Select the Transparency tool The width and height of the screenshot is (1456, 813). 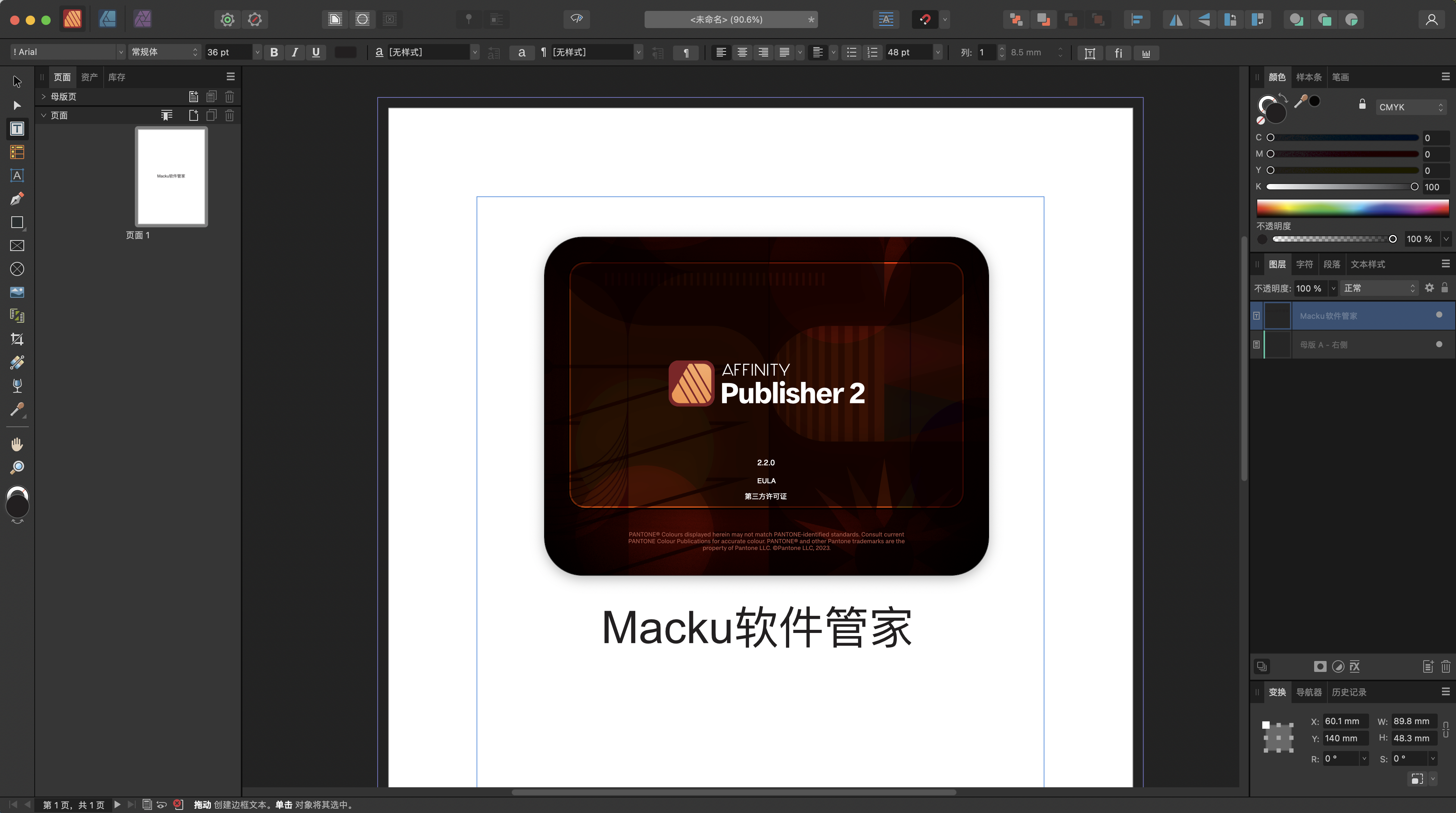pos(17,386)
